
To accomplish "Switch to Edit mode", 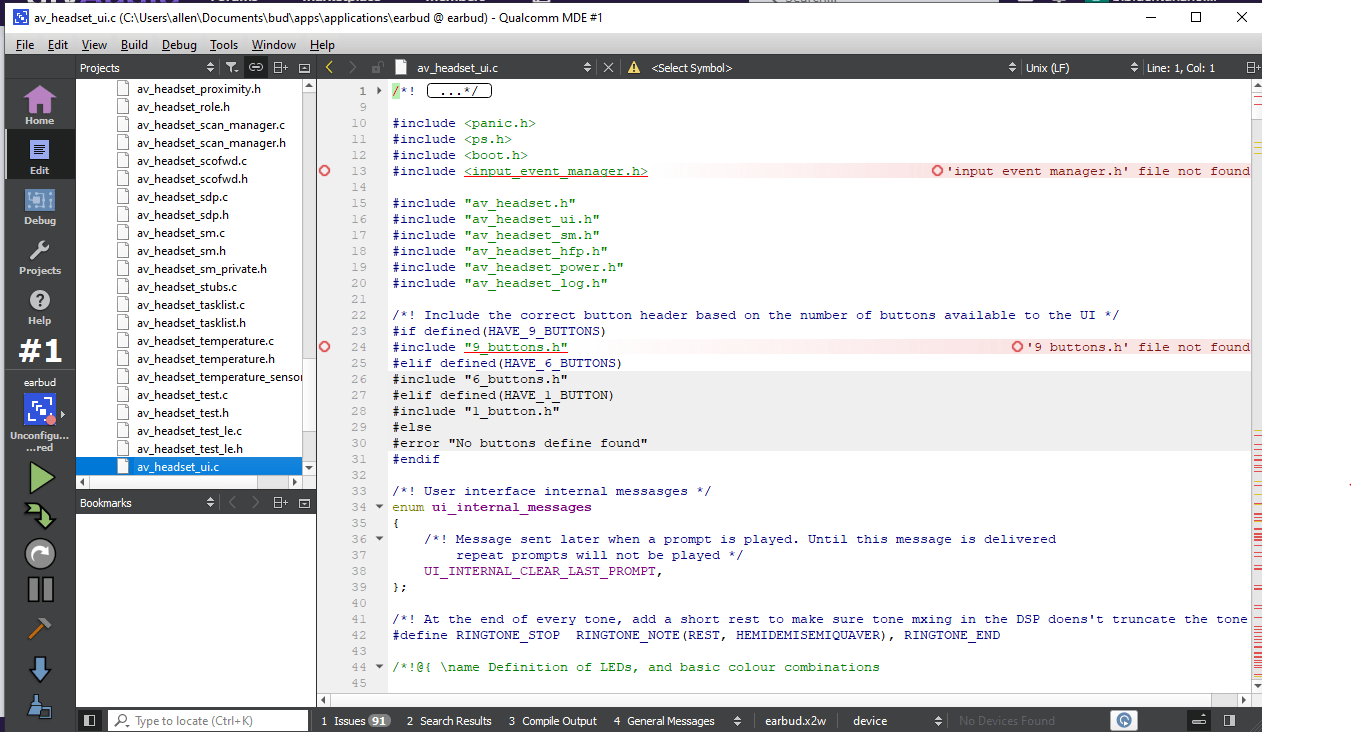I will point(39,155).
